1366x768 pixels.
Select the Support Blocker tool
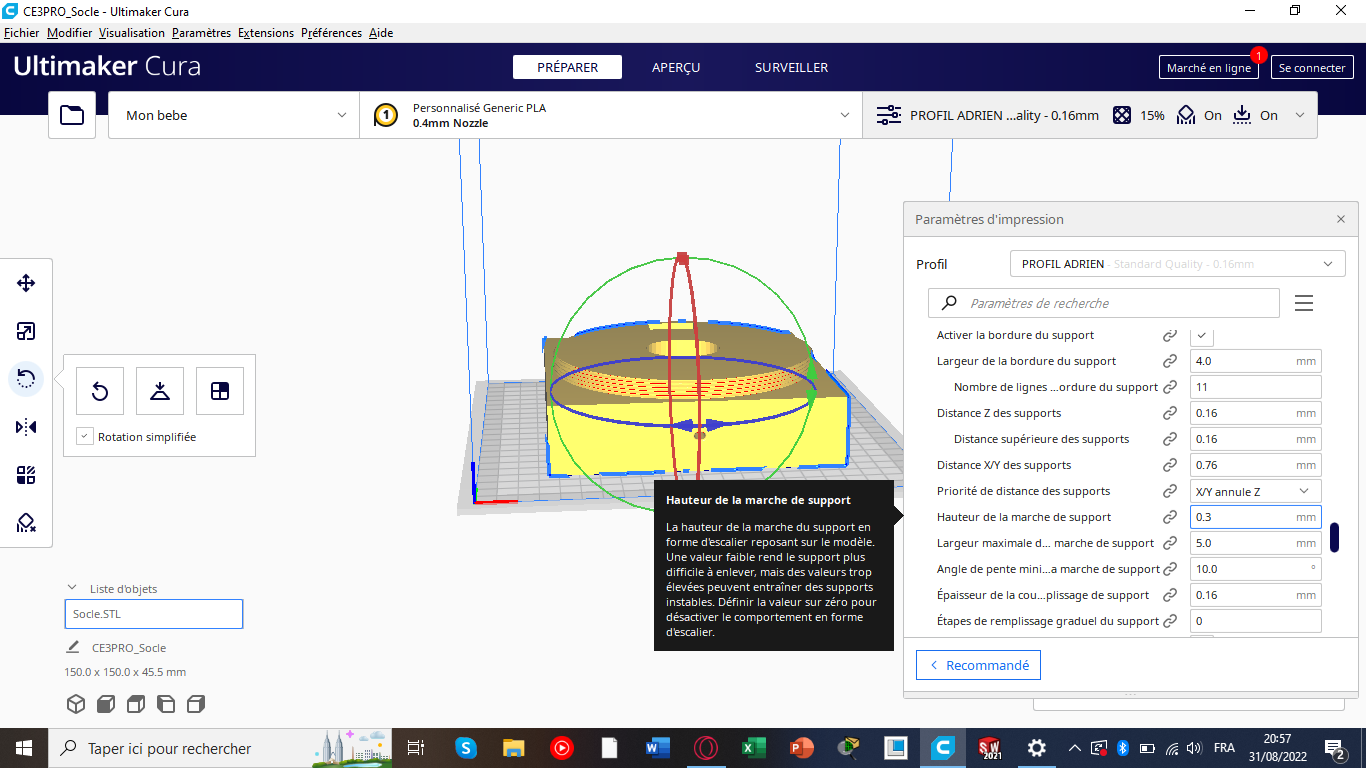click(26, 523)
